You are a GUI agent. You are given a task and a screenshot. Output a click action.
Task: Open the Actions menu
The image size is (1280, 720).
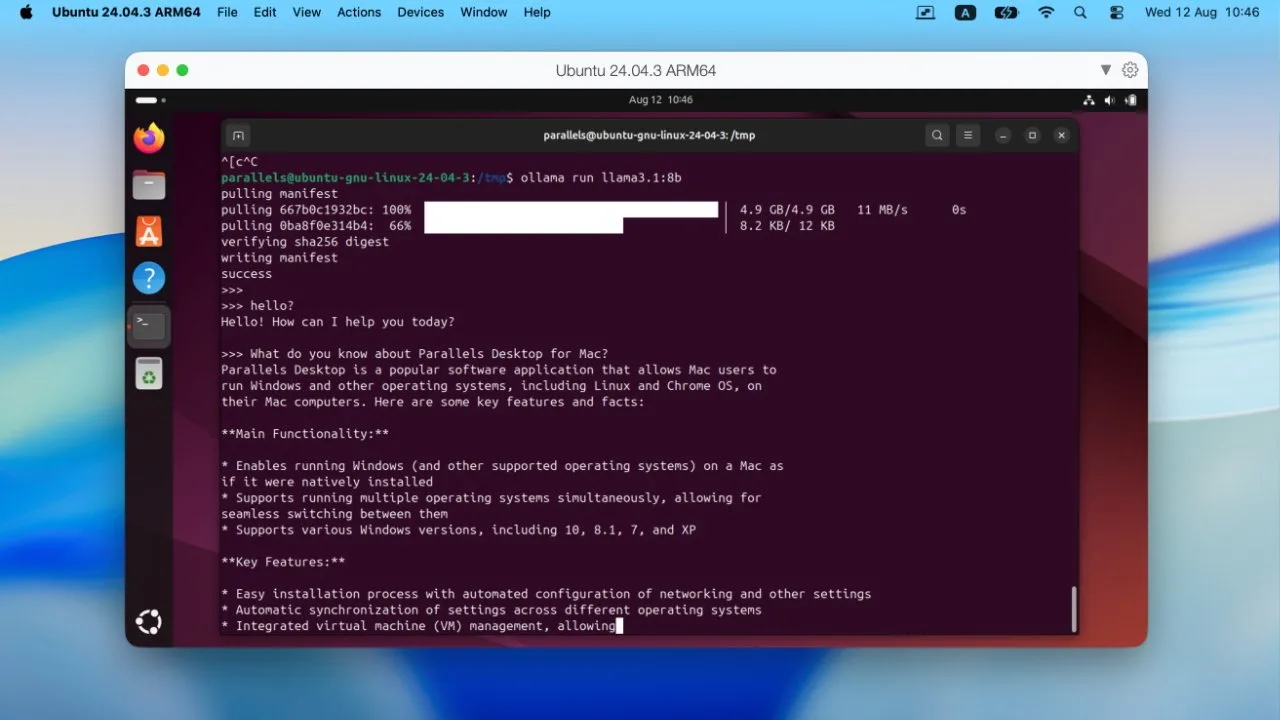[359, 12]
